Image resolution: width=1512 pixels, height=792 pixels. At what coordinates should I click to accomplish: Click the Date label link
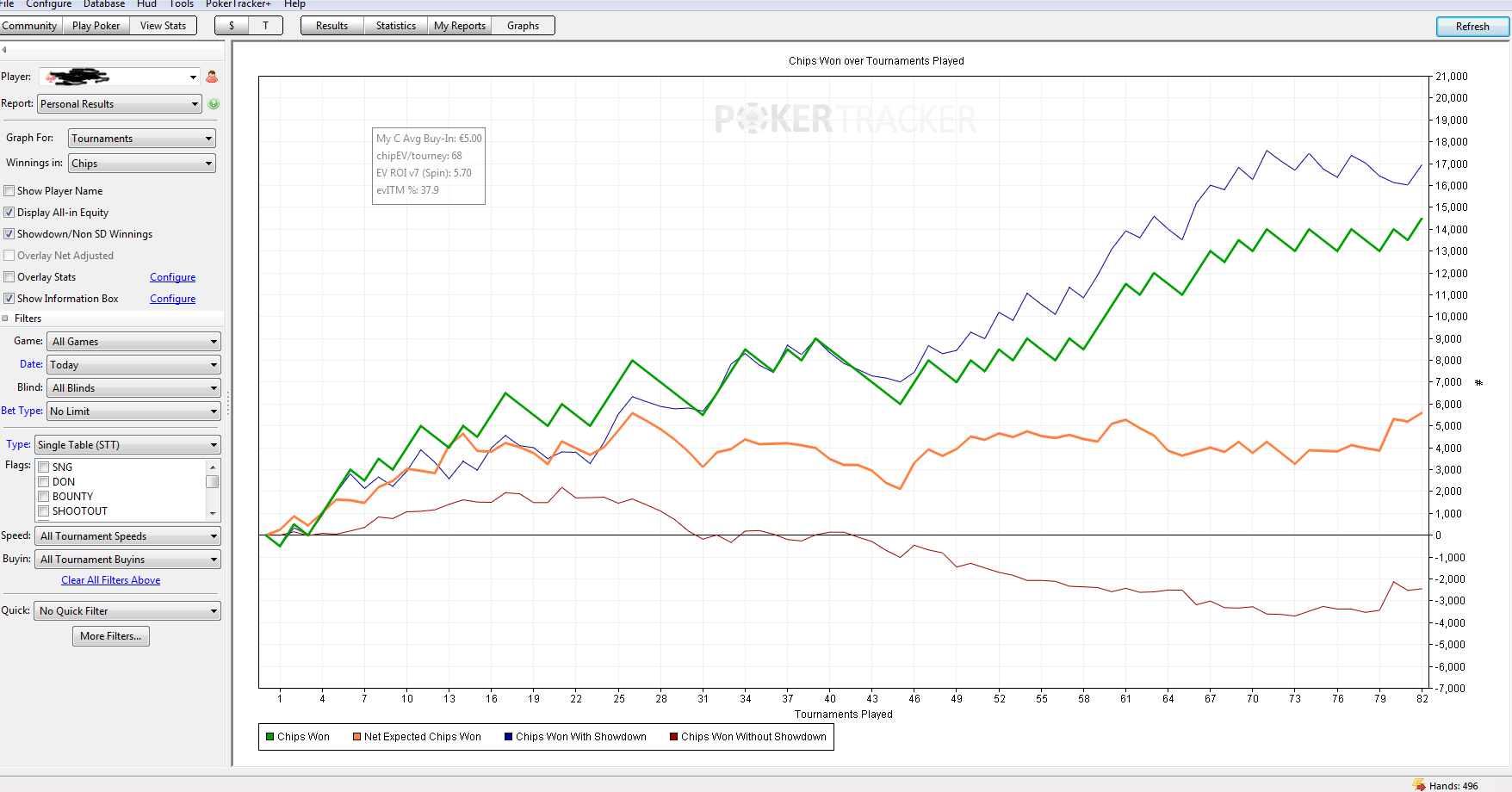tap(31, 364)
